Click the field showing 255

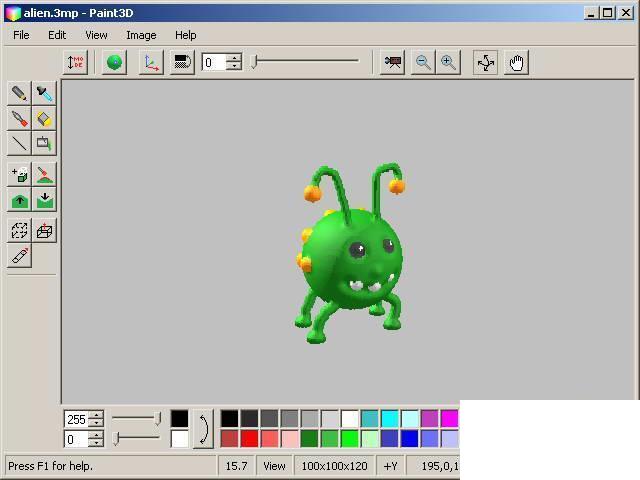pos(76,419)
